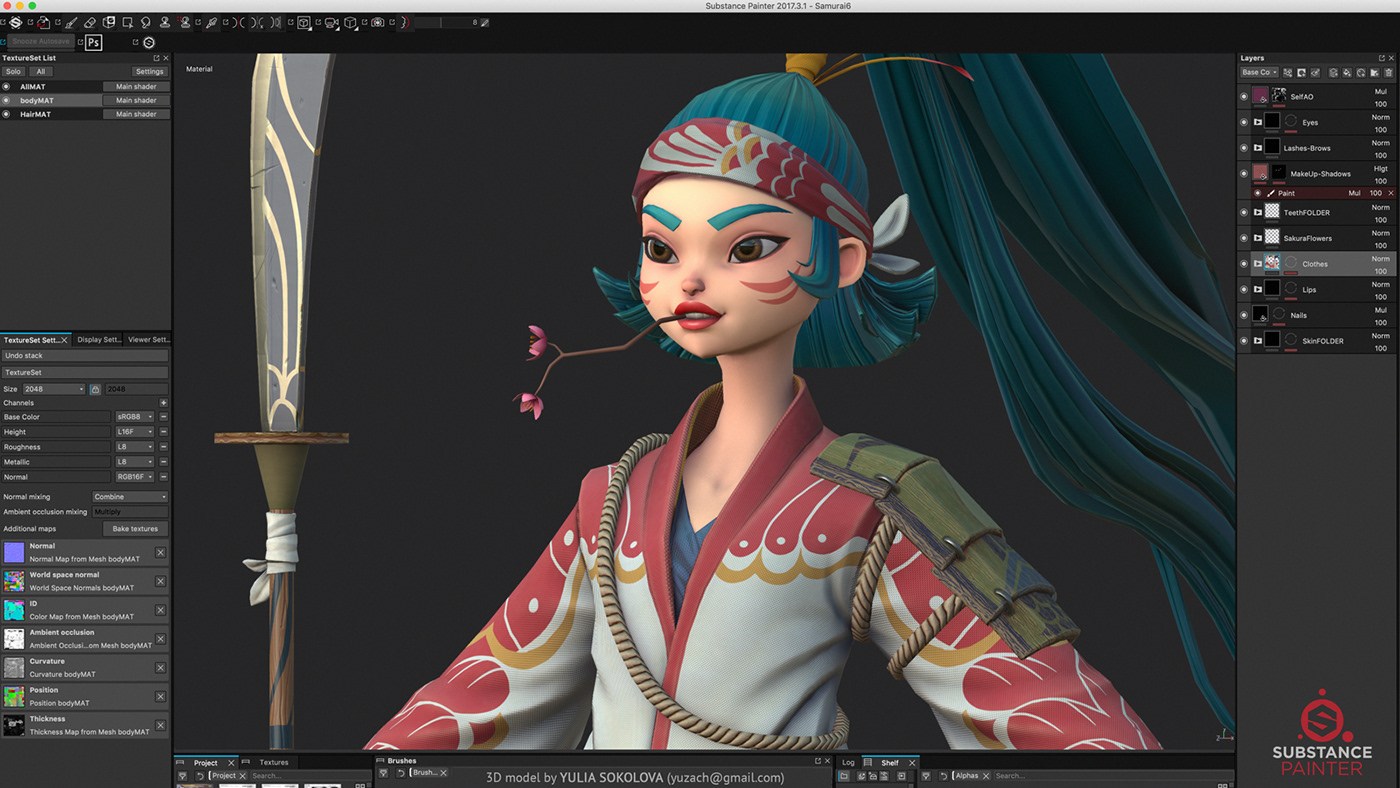The width and height of the screenshot is (1400, 788).
Task: Click the Photoshop export icon
Action: (93, 42)
